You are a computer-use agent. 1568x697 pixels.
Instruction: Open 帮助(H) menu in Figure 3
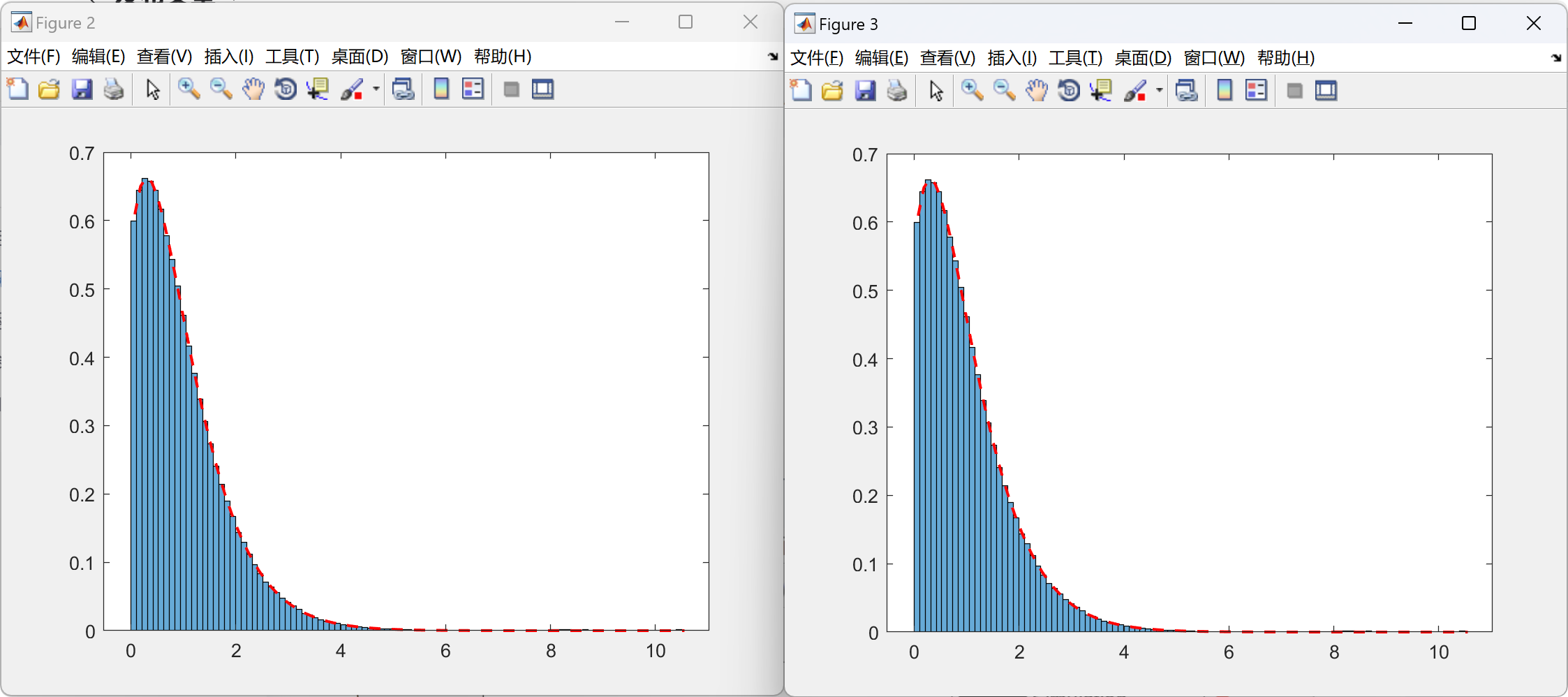[1286, 58]
